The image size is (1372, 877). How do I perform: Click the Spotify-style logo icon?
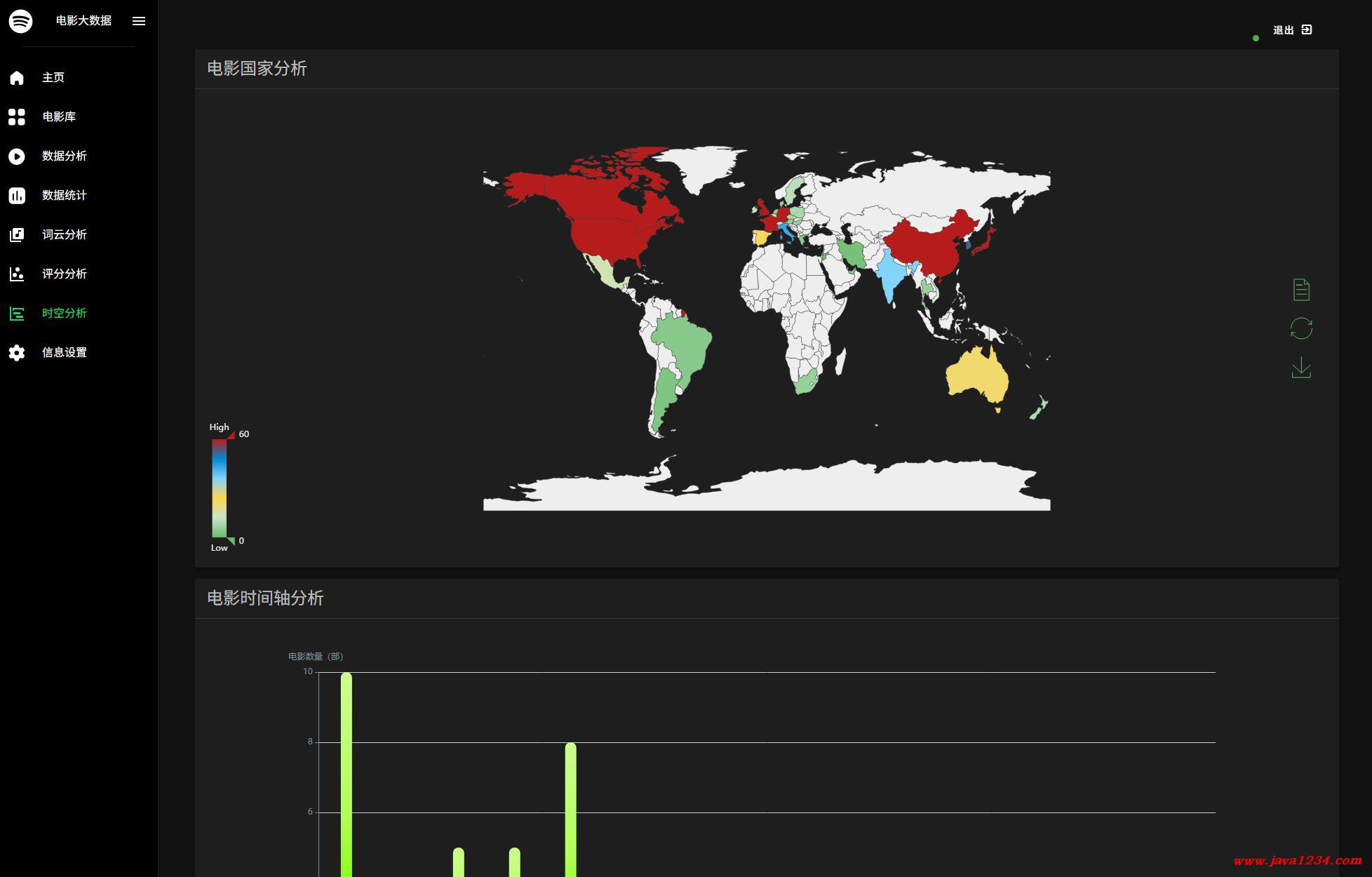point(20,21)
